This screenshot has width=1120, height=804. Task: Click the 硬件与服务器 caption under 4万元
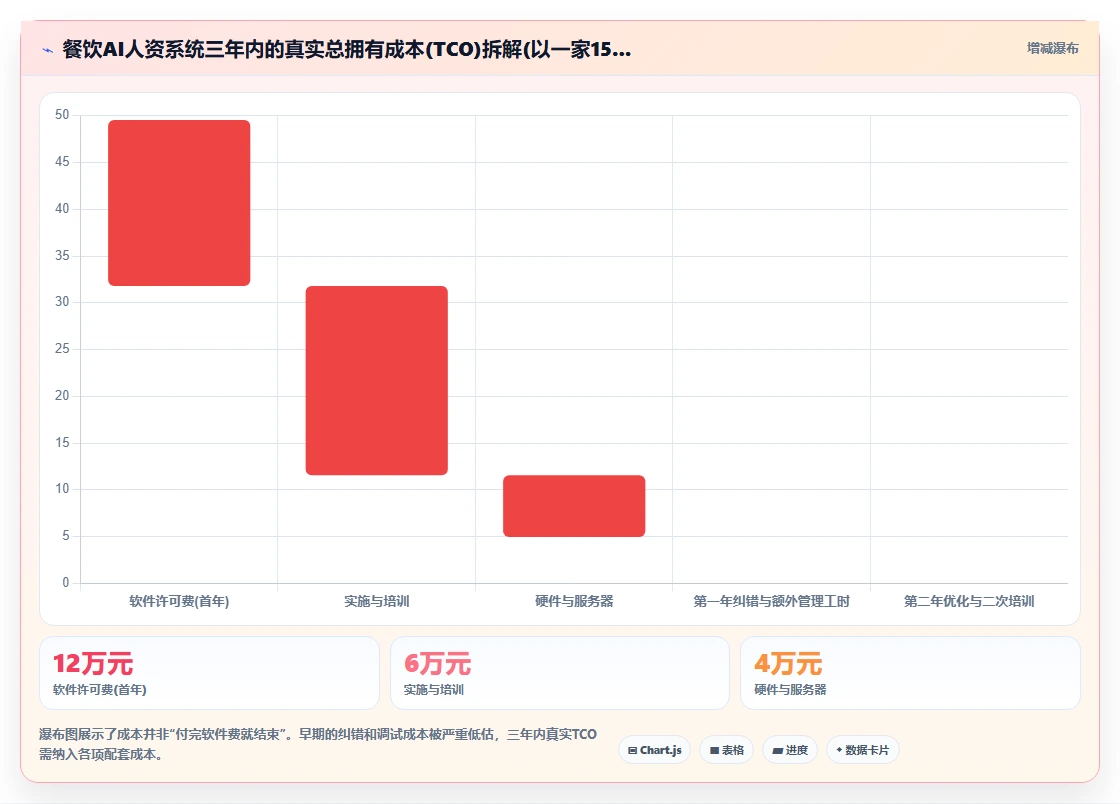click(x=790, y=690)
